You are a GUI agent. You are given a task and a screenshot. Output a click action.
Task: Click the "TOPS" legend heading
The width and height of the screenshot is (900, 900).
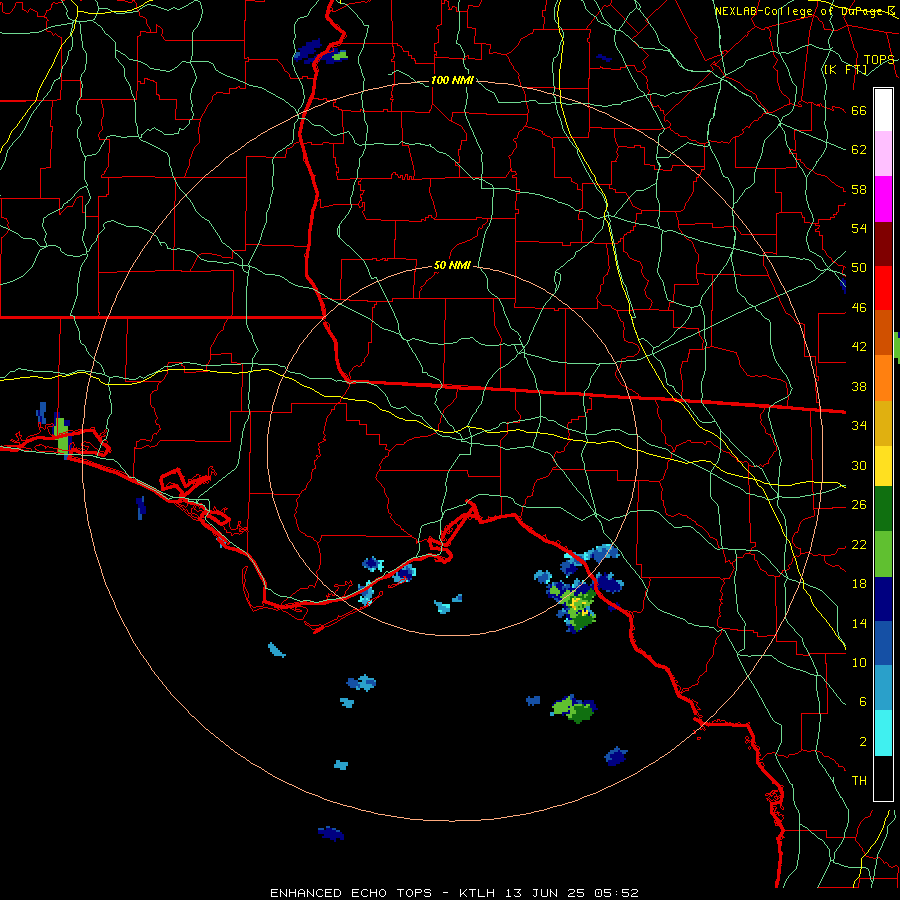click(879, 60)
